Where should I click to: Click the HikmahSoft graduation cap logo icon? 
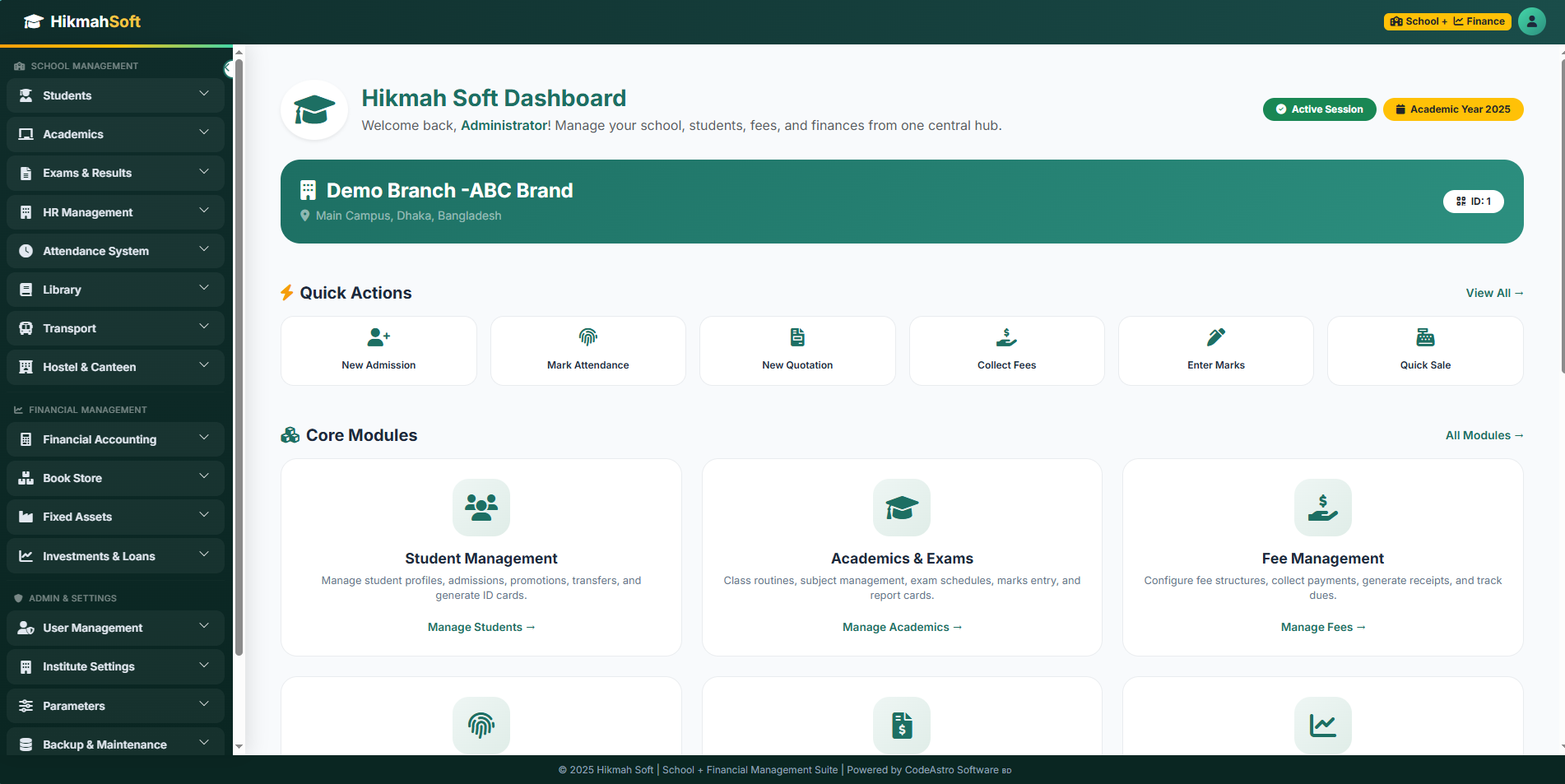coord(34,21)
